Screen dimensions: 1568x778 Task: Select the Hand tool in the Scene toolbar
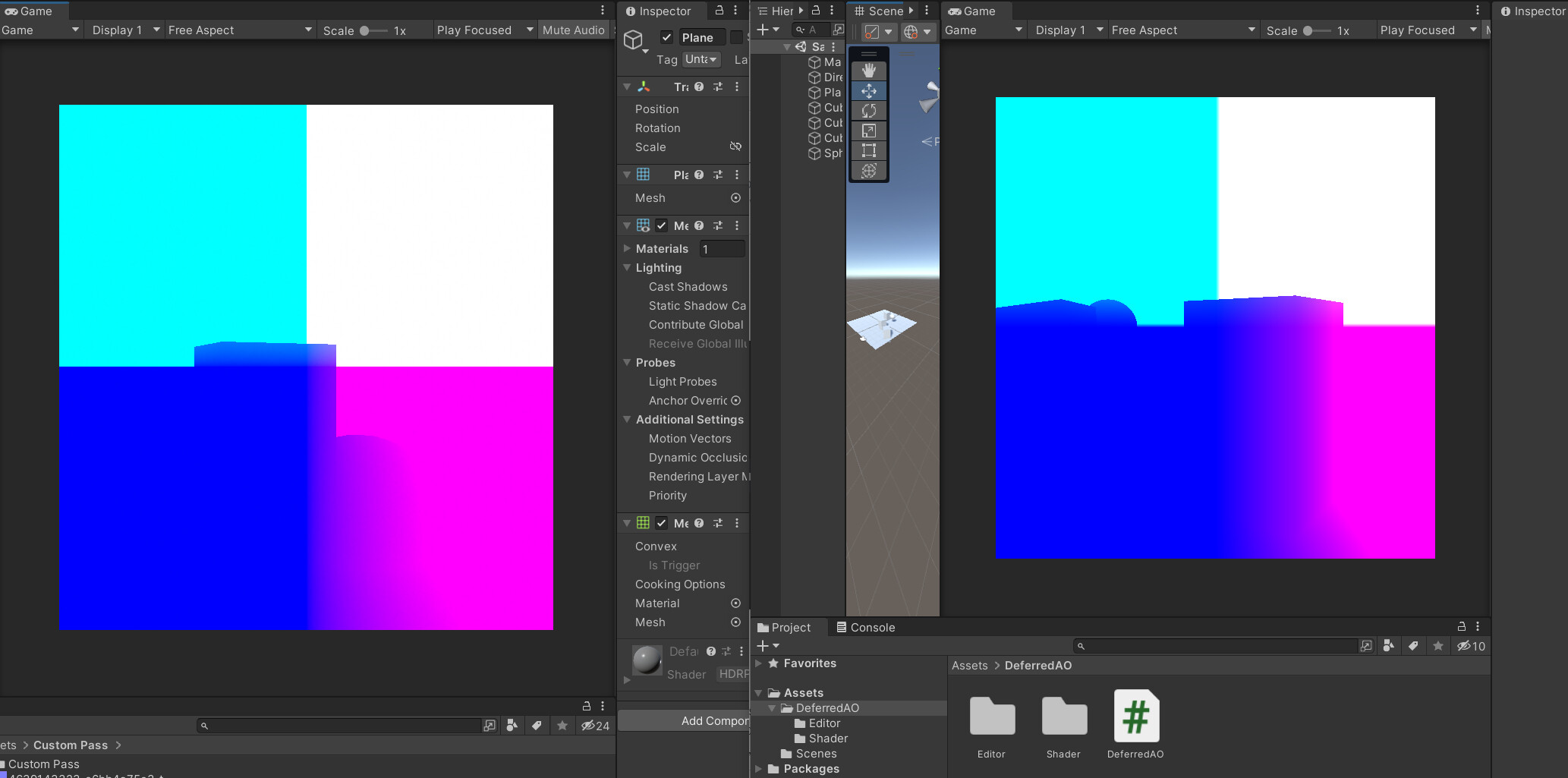868,71
